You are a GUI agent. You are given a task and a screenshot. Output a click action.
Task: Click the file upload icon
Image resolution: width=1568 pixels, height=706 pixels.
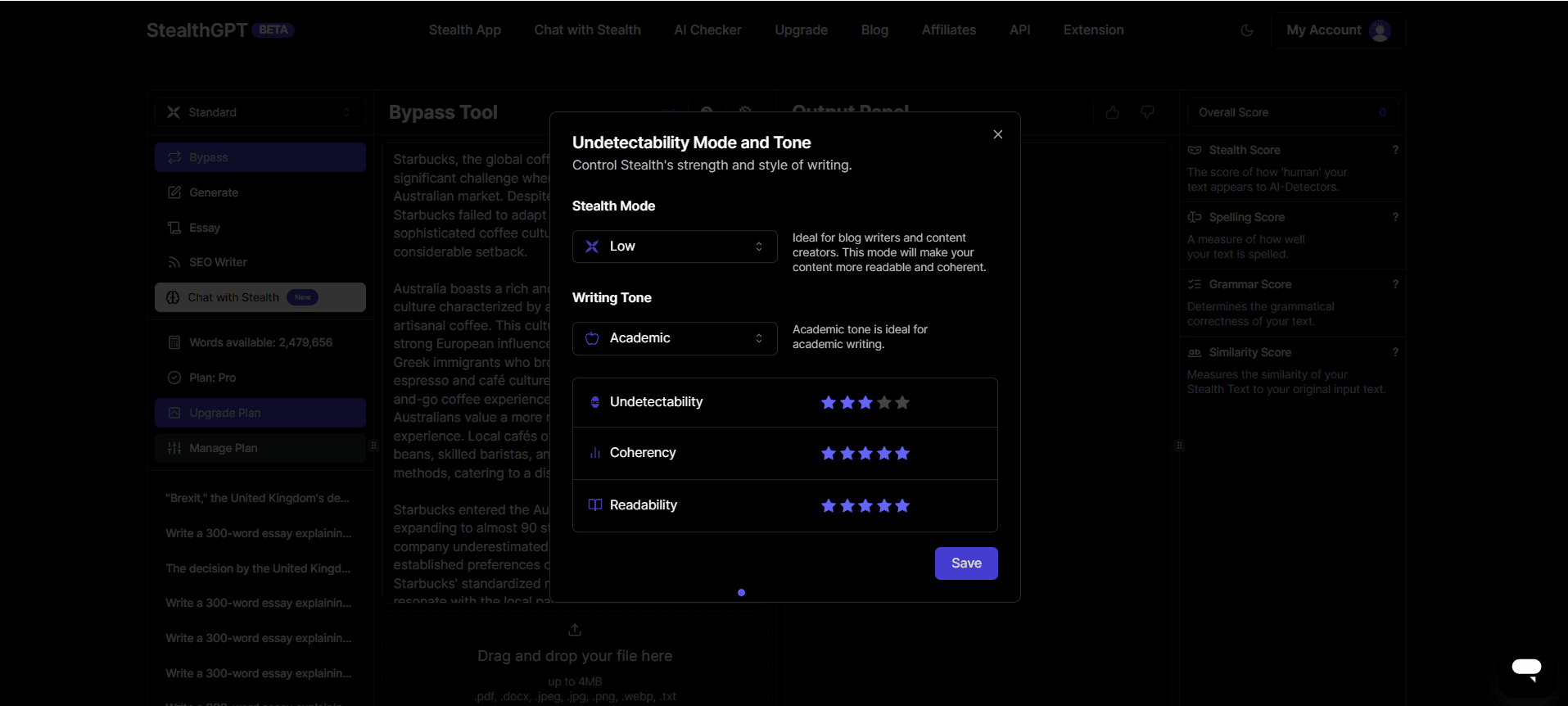click(x=575, y=630)
